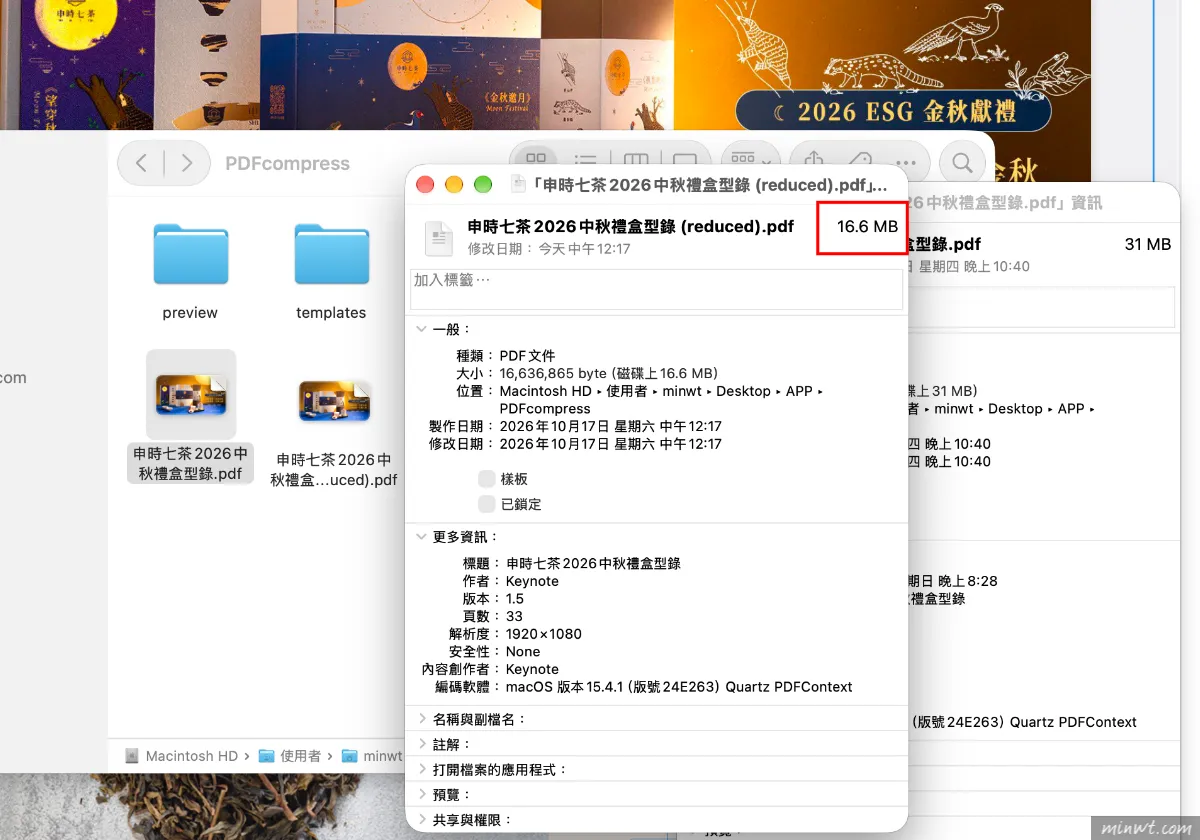1200x840 pixels.
Task: Click the 加入標籤 tags field
Action: (x=657, y=289)
